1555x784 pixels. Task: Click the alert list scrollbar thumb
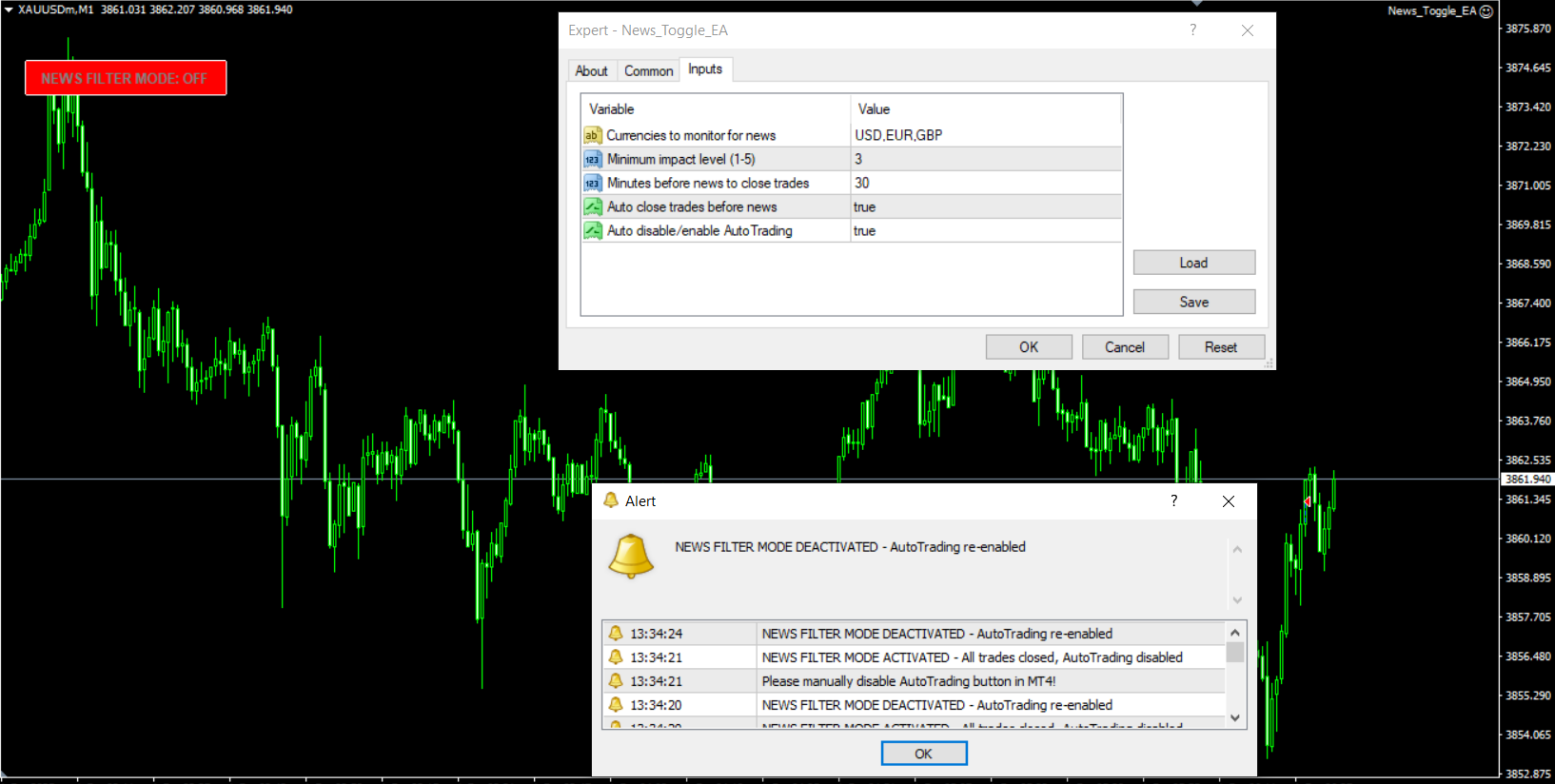[1235, 652]
